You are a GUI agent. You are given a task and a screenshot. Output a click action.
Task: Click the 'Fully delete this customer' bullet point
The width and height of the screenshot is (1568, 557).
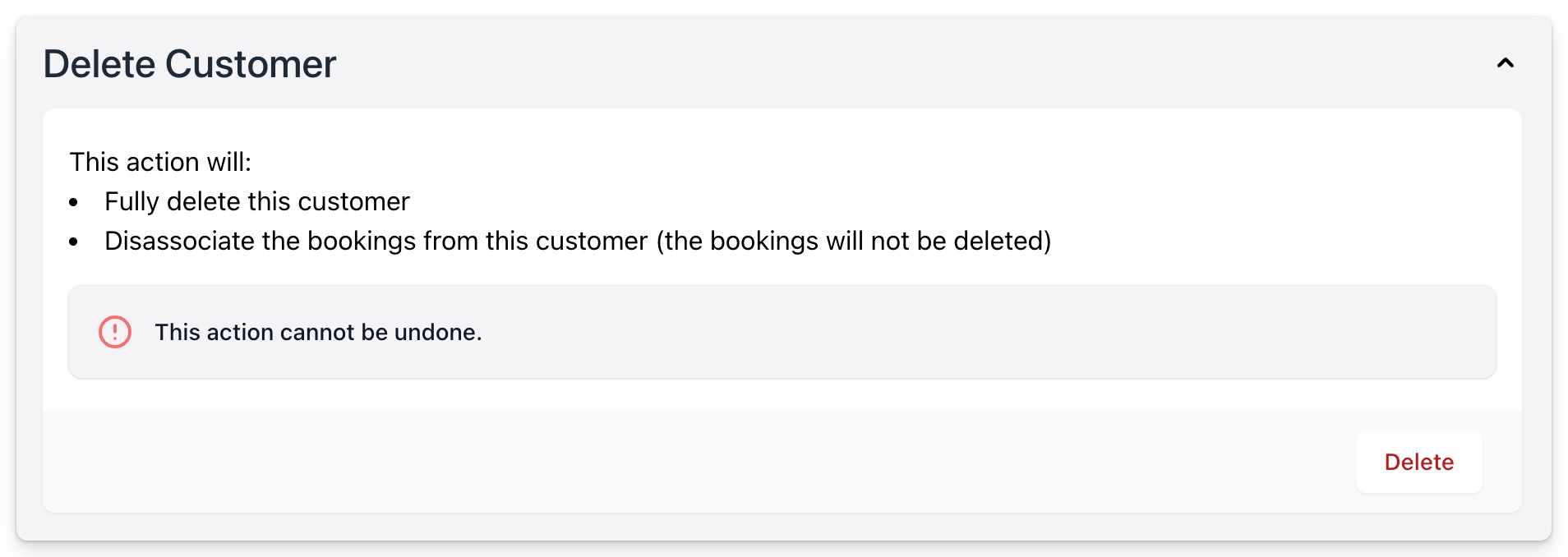click(x=256, y=201)
